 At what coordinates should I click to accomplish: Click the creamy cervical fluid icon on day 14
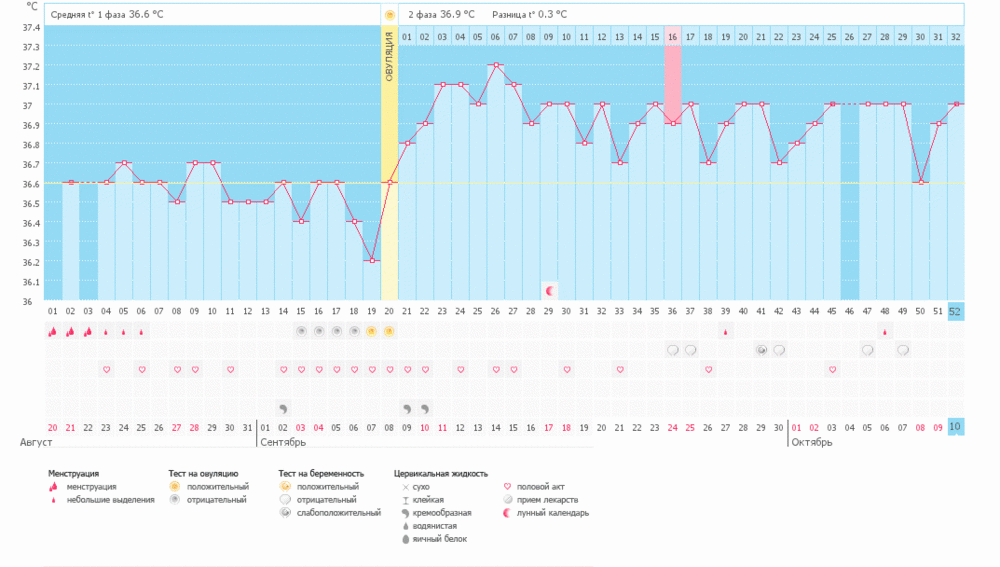coord(283,408)
